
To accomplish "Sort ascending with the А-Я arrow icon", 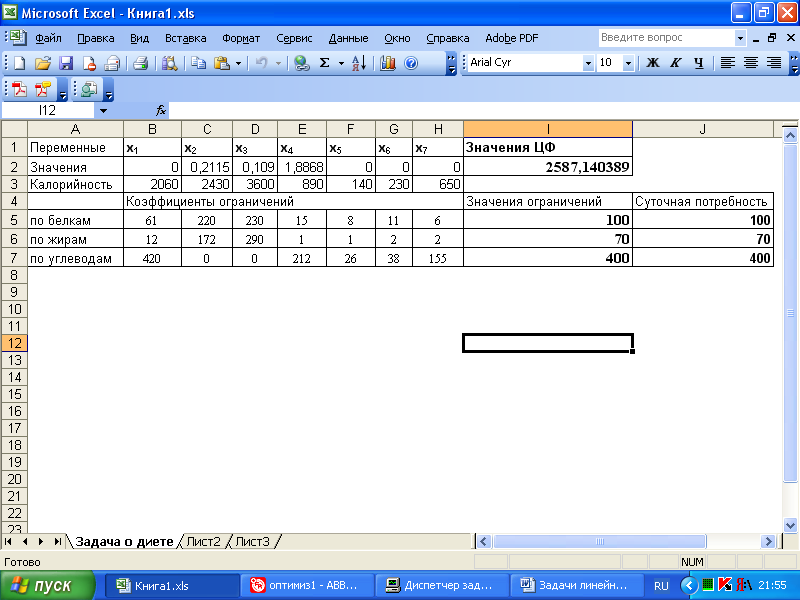I will [359, 63].
